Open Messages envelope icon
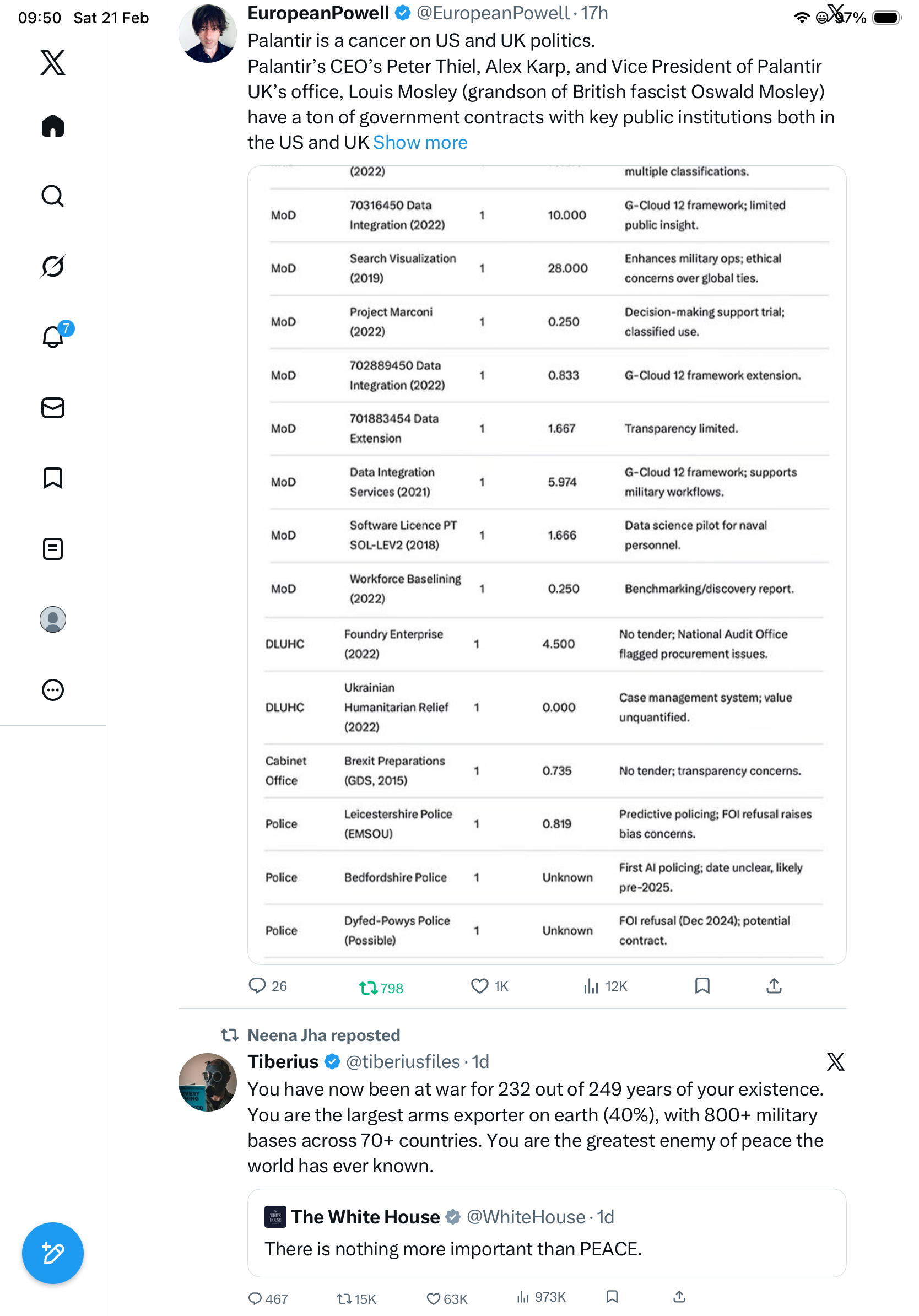 click(x=53, y=407)
